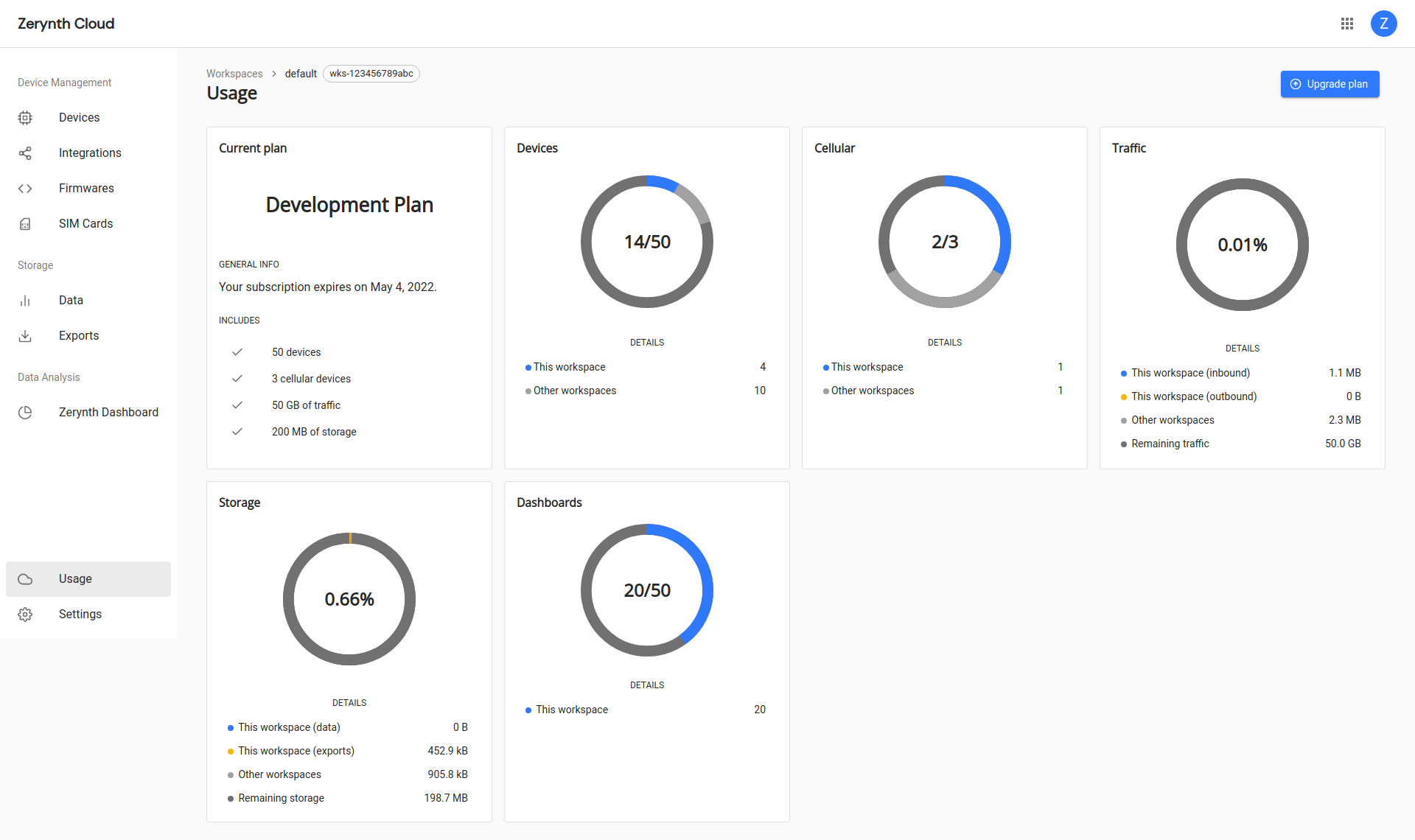Click the Upgrade plan button

click(1330, 84)
